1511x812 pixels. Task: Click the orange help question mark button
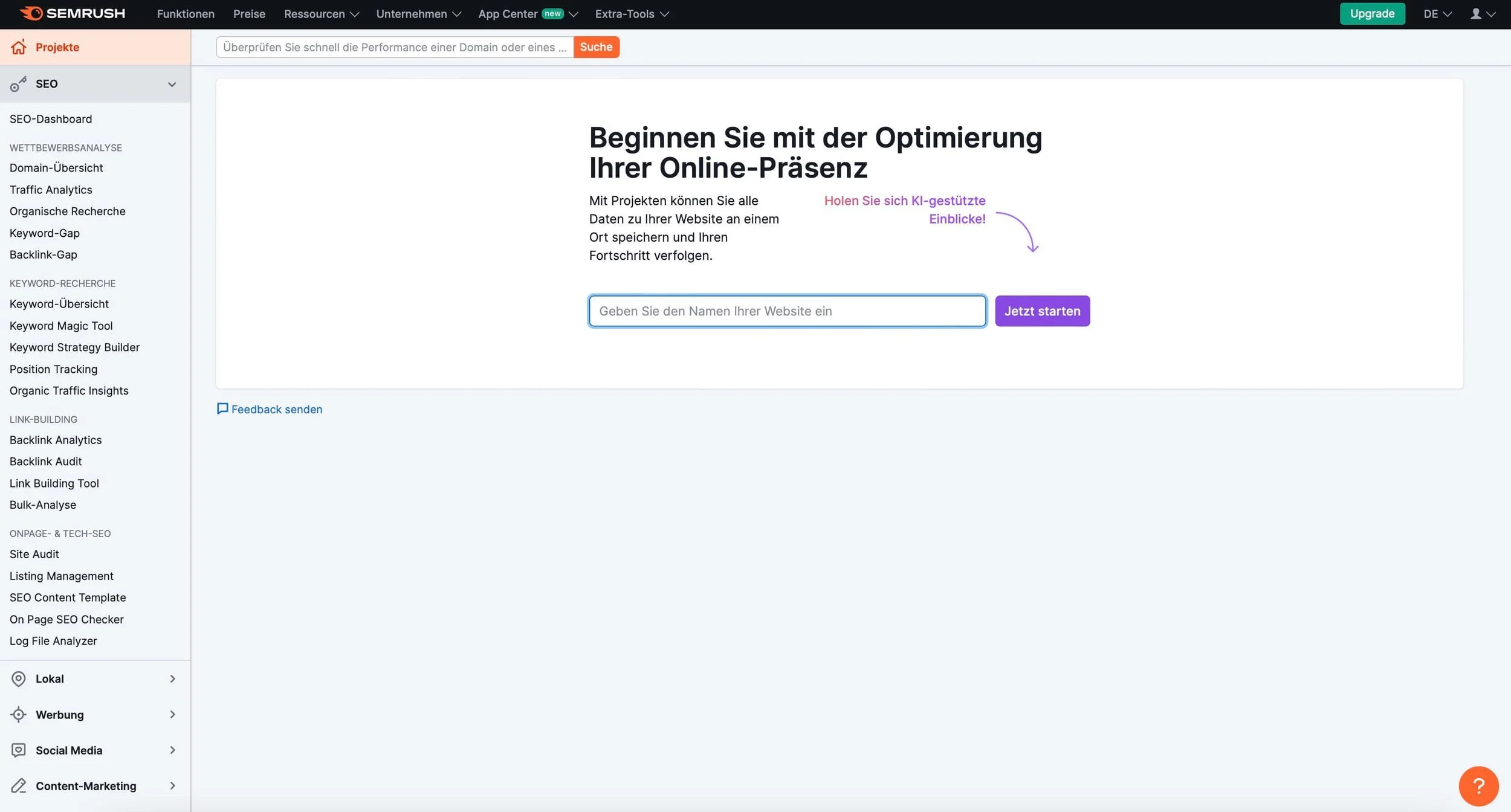tap(1478, 785)
